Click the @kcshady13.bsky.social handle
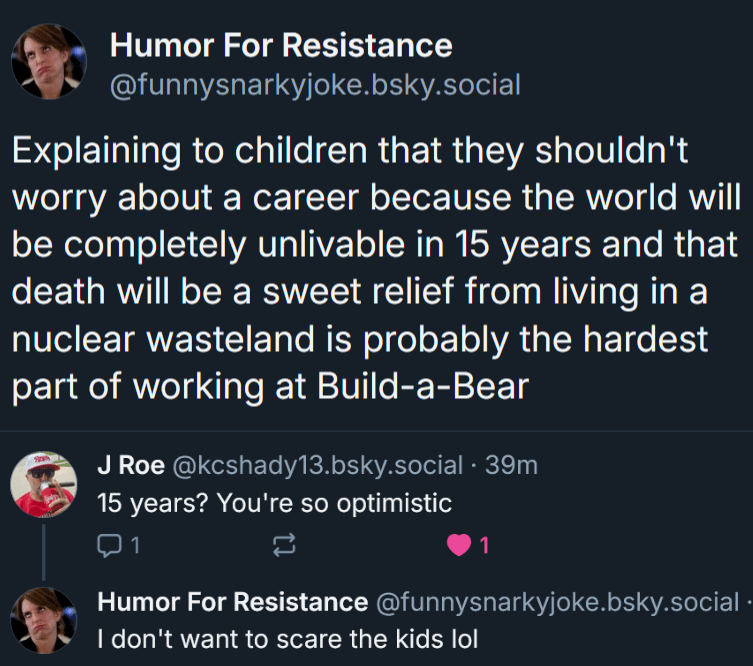The image size is (753, 666). 318,465
